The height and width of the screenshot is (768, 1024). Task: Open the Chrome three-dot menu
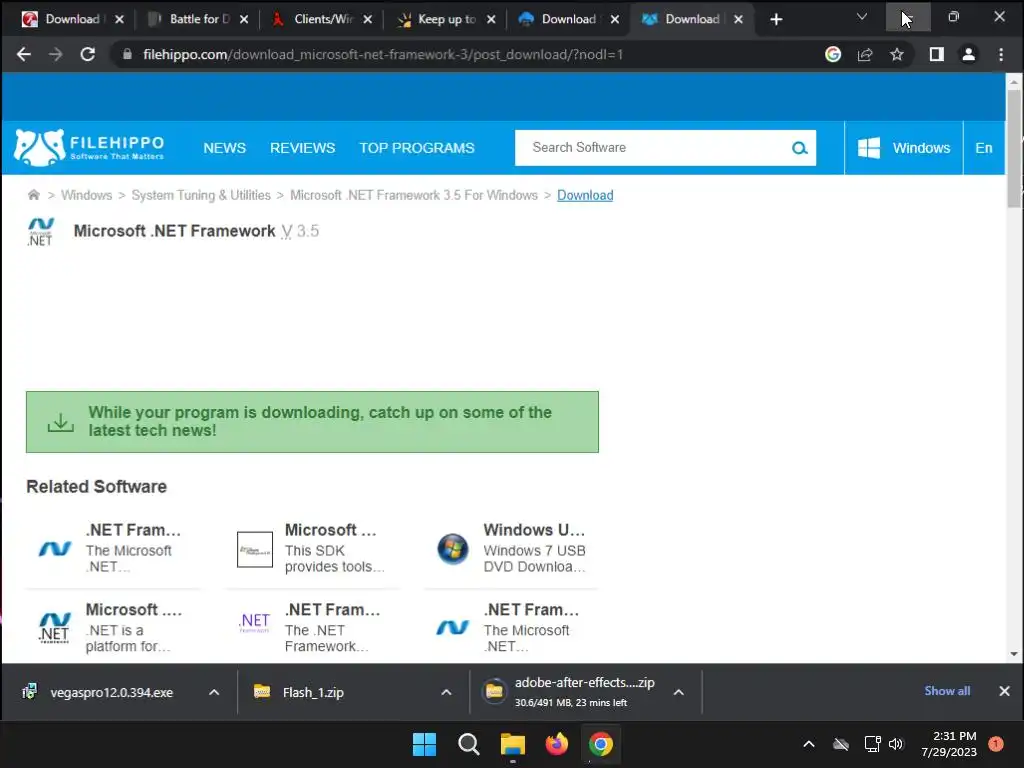point(1000,54)
